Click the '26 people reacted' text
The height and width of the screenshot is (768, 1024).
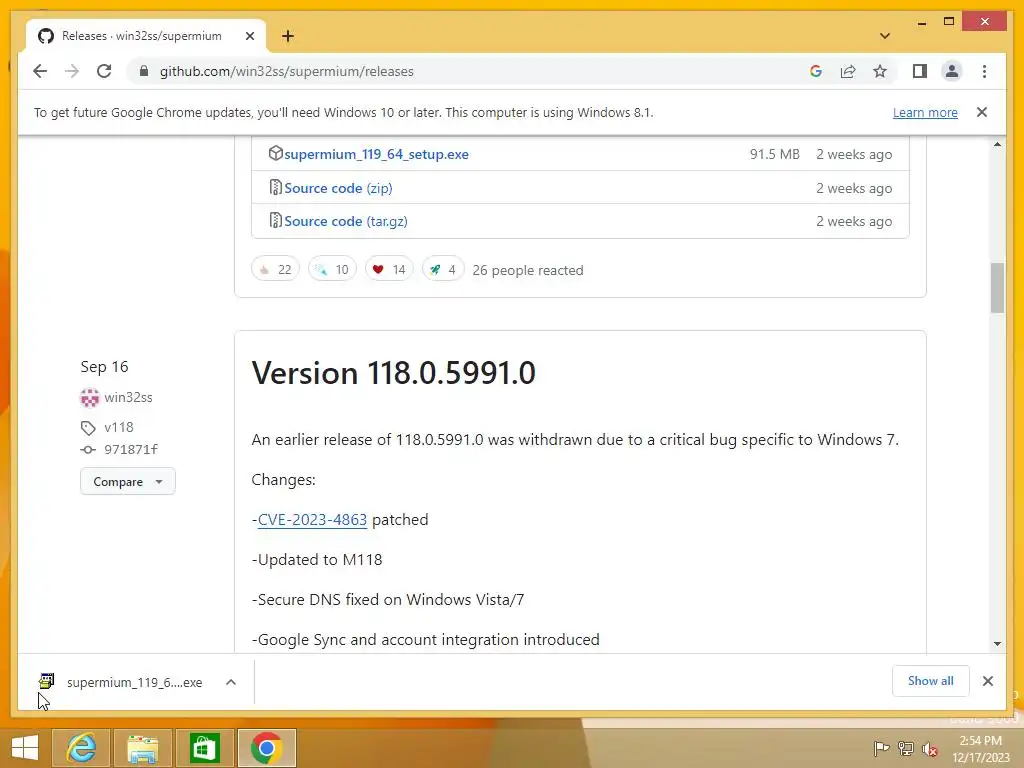(x=528, y=270)
